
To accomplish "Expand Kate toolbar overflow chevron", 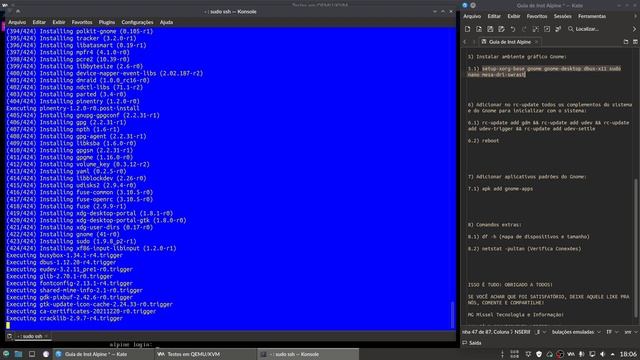I will point(634,29).
